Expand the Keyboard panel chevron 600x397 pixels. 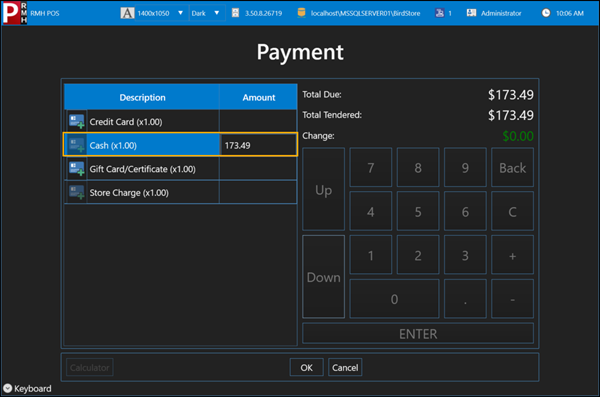tap(7, 388)
